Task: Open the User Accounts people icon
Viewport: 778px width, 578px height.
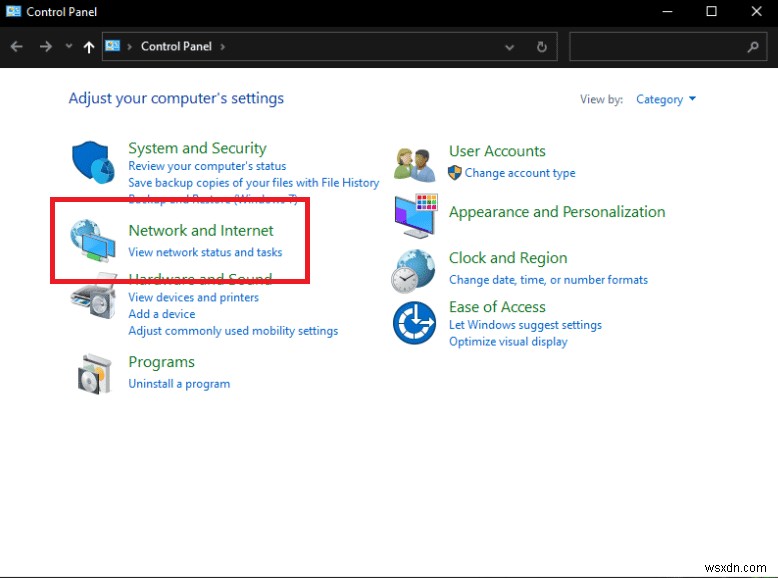Action: [412, 164]
